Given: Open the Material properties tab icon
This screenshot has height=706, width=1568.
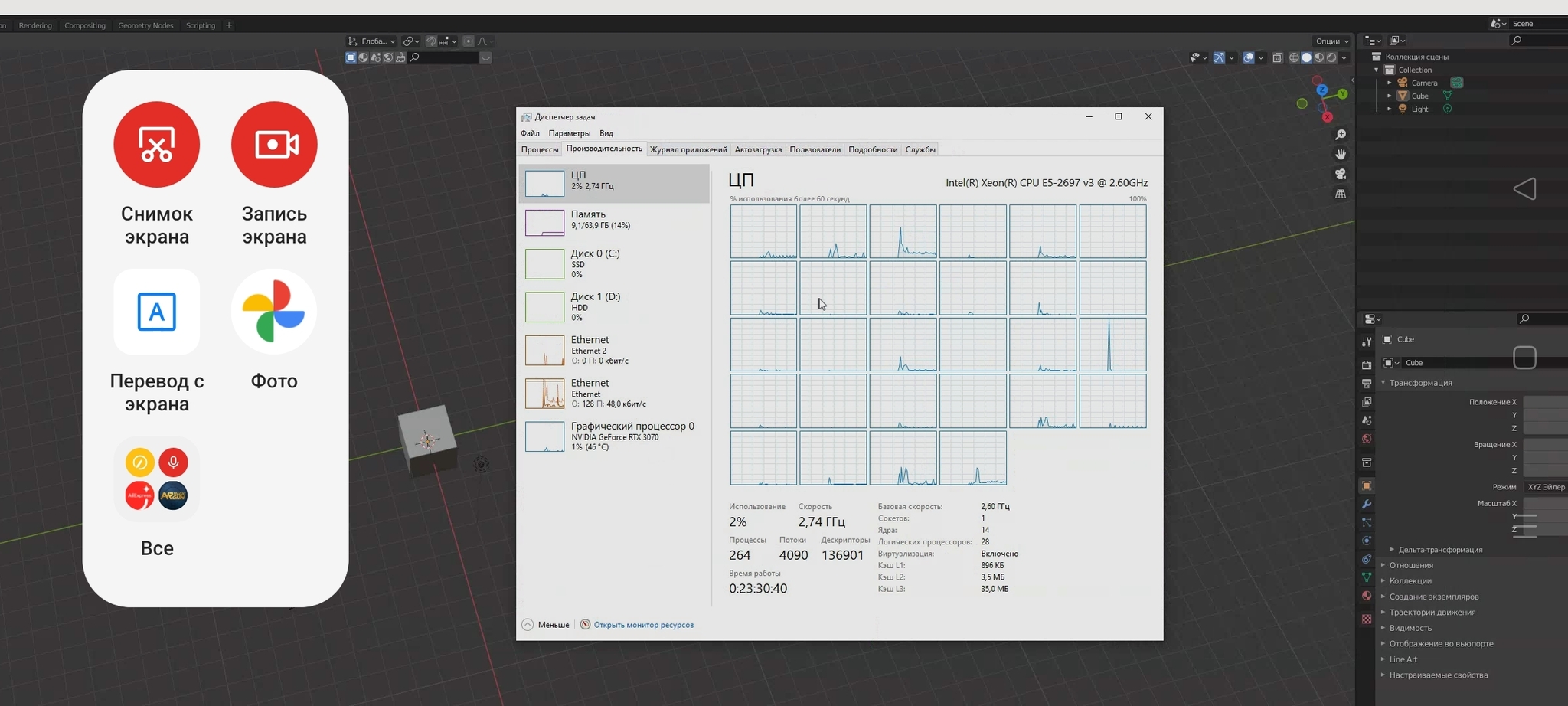Looking at the screenshot, I should coord(1367,596).
